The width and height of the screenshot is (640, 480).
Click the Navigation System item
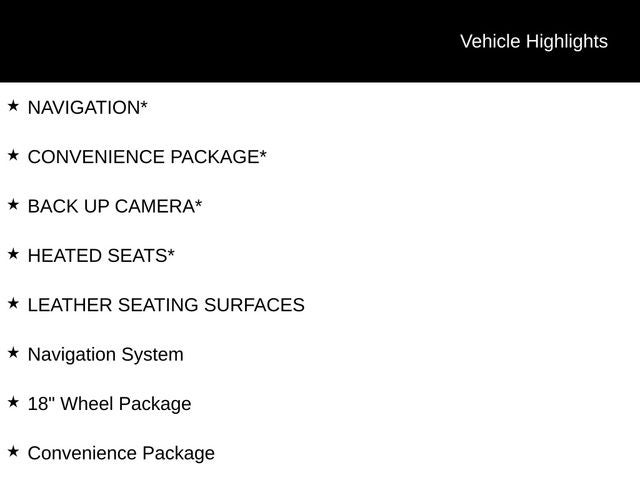click(x=106, y=355)
